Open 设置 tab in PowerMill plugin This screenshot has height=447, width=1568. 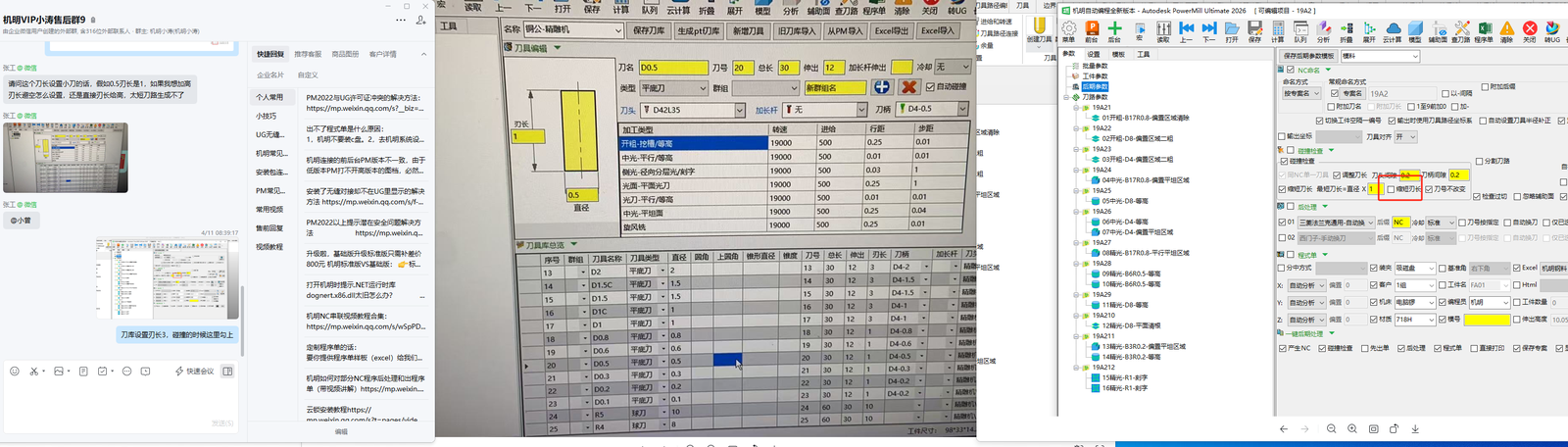pyautogui.click(x=1094, y=54)
